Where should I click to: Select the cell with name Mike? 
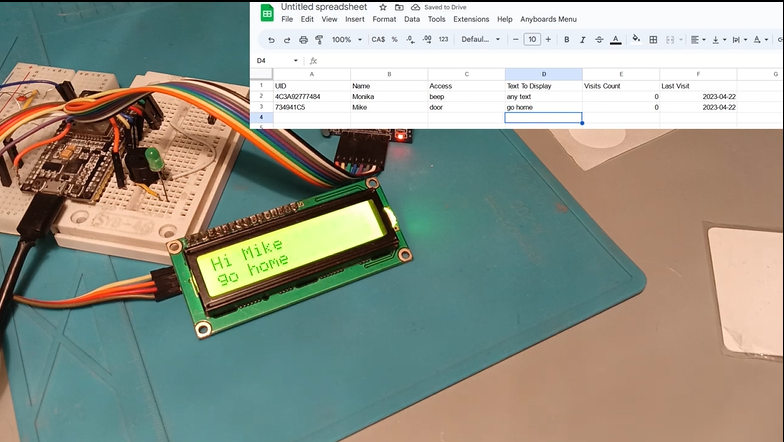coord(389,107)
